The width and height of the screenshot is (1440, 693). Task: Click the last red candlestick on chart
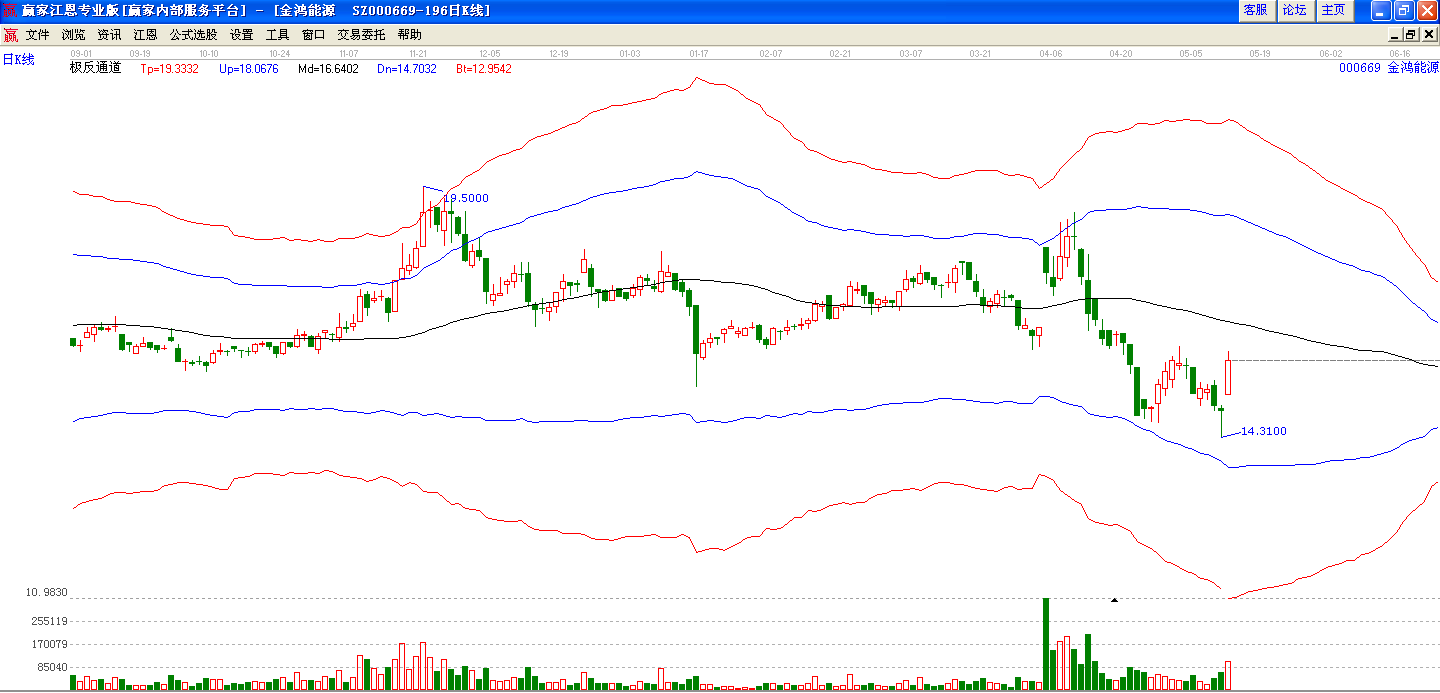1228,375
